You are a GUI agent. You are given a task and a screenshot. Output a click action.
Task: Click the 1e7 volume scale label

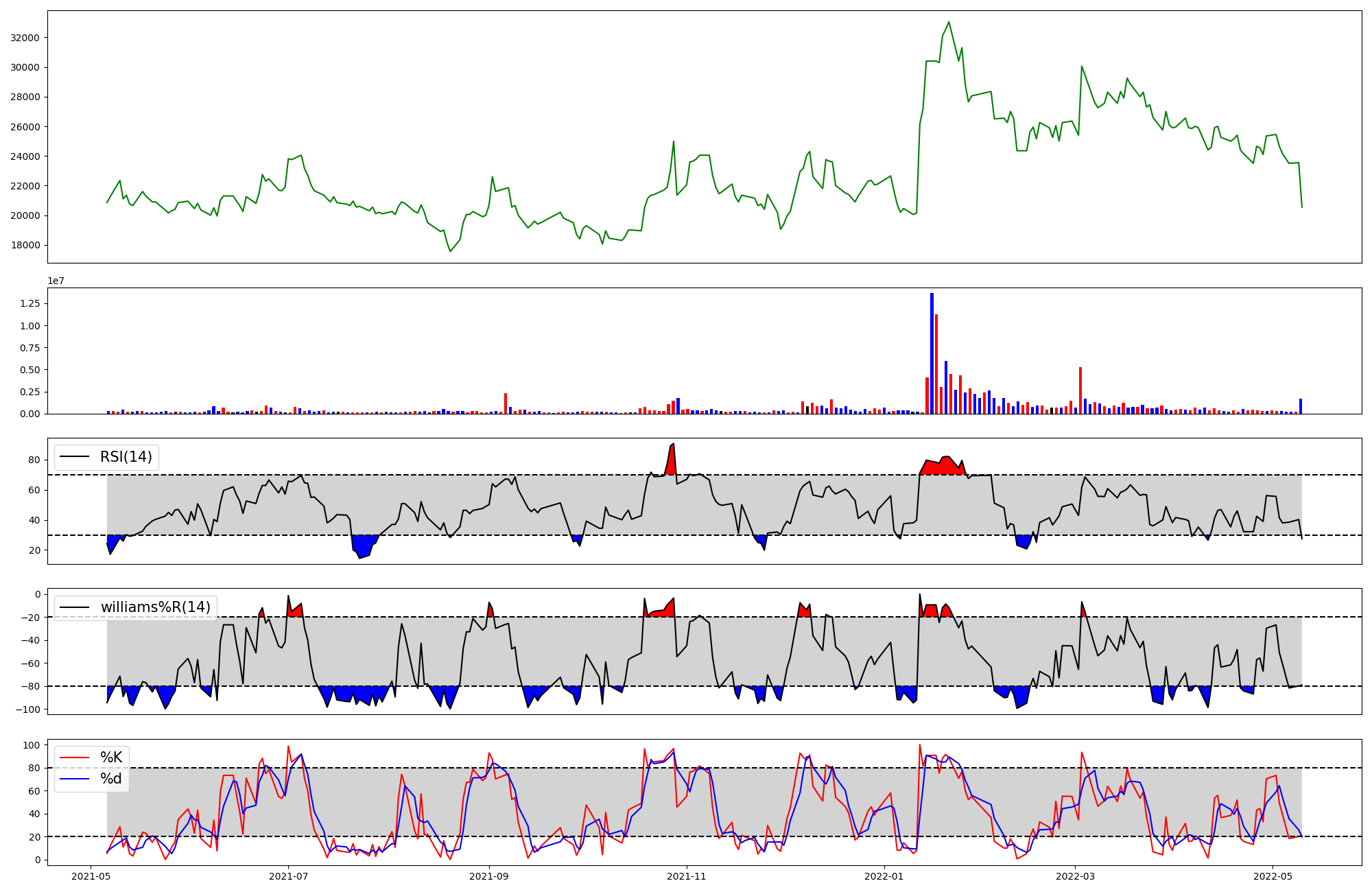[56, 281]
